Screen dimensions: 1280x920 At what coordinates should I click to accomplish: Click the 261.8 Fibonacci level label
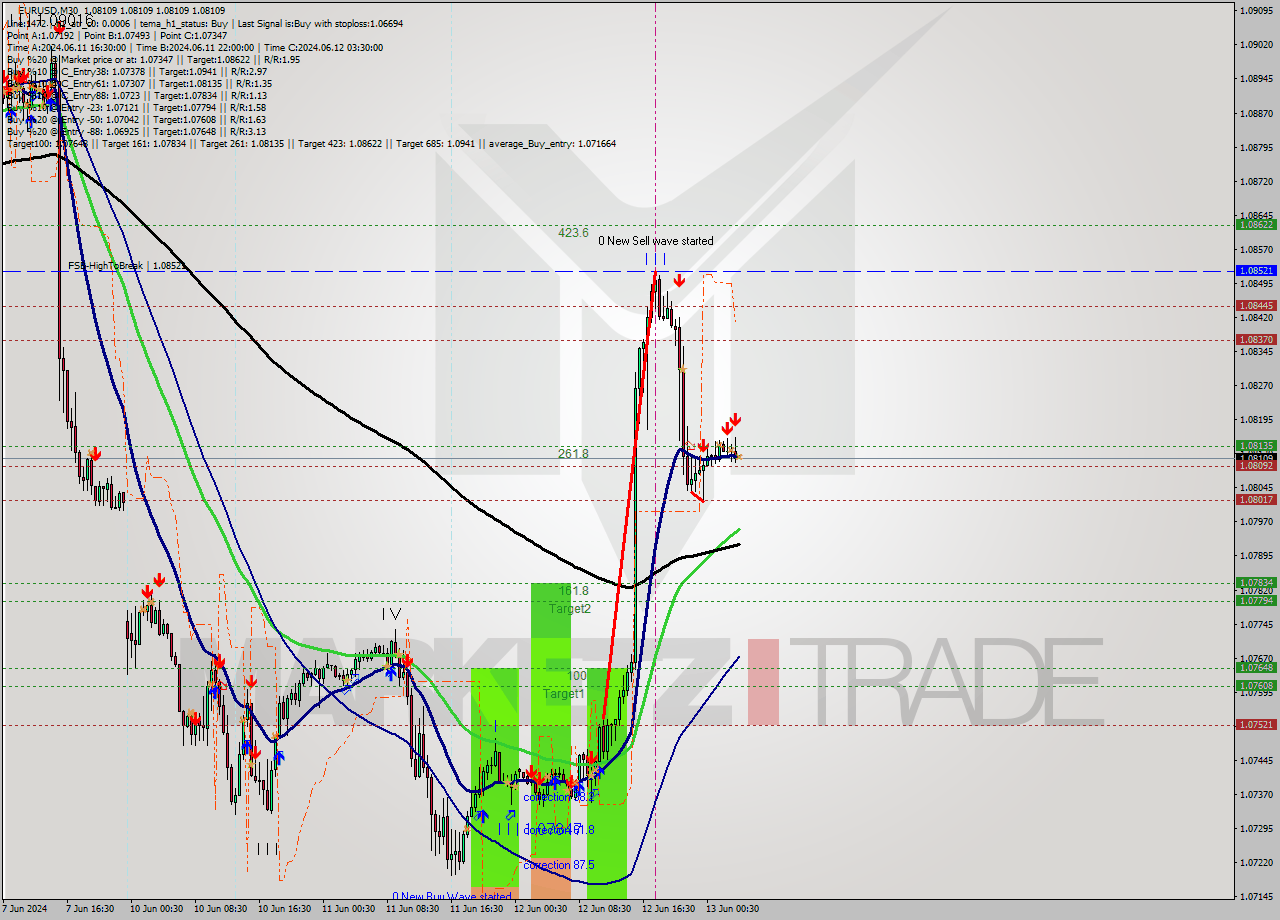click(x=573, y=453)
